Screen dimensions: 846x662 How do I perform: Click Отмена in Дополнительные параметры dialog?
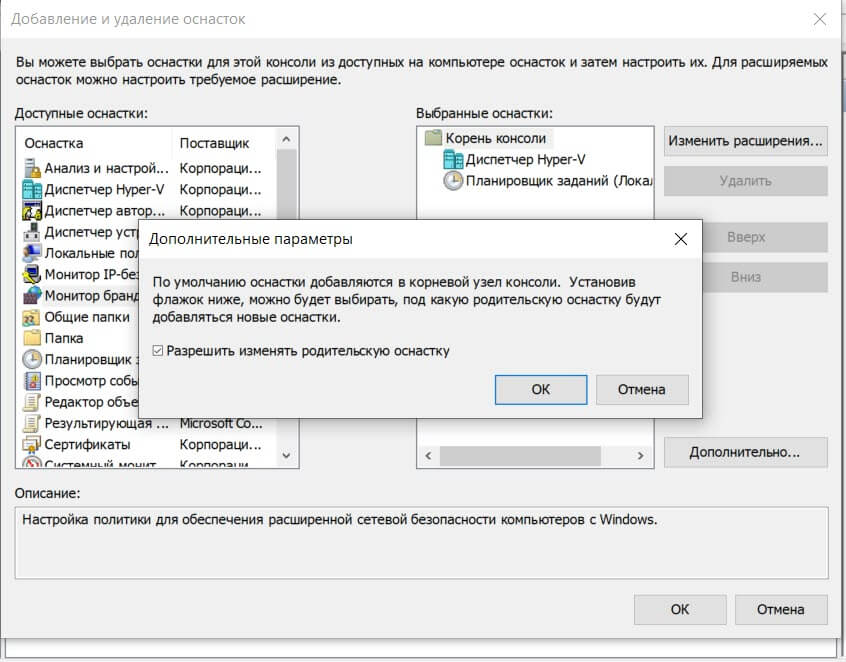(x=642, y=390)
